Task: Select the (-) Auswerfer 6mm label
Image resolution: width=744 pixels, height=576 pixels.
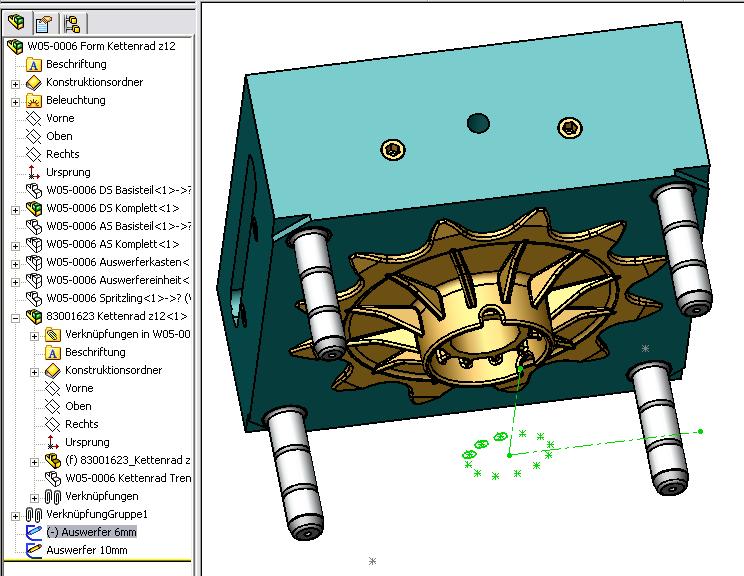Action: (x=91, y=532)
